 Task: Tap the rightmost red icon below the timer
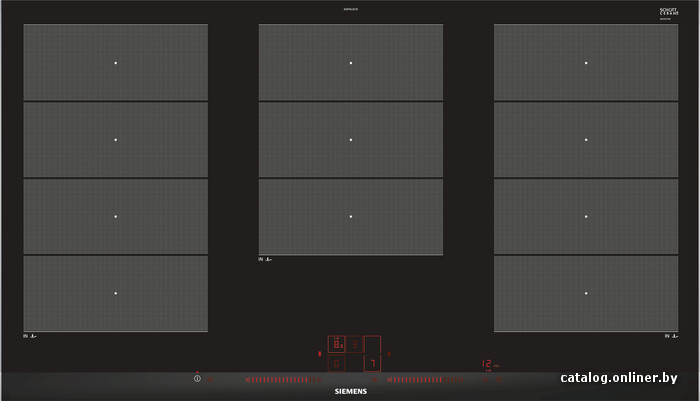(x=499, y=380)
